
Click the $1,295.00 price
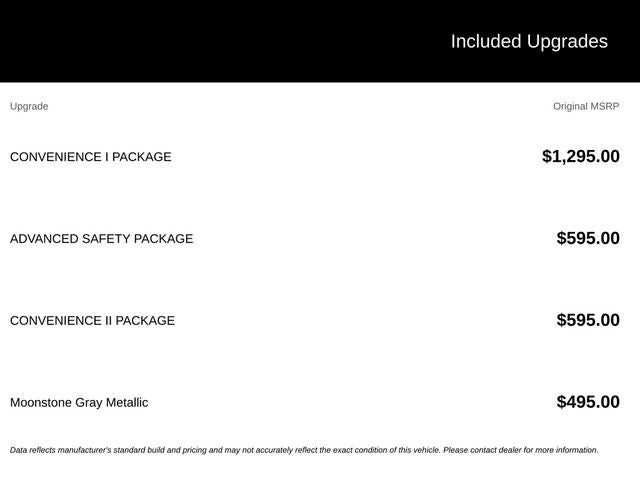point(581,156)
